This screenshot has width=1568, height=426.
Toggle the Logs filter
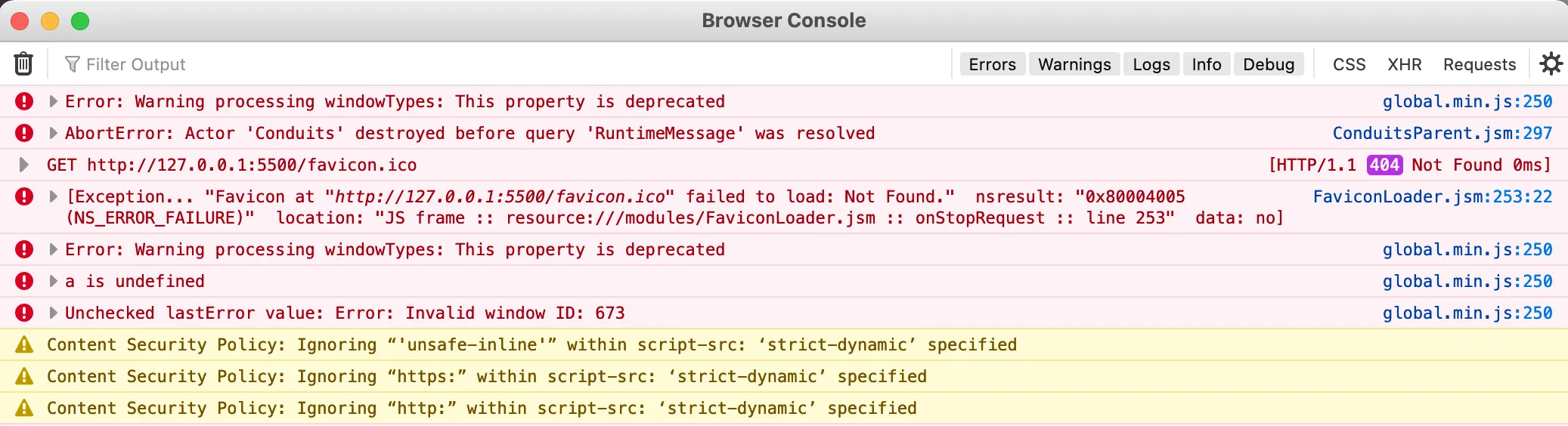coord(1151,64)
